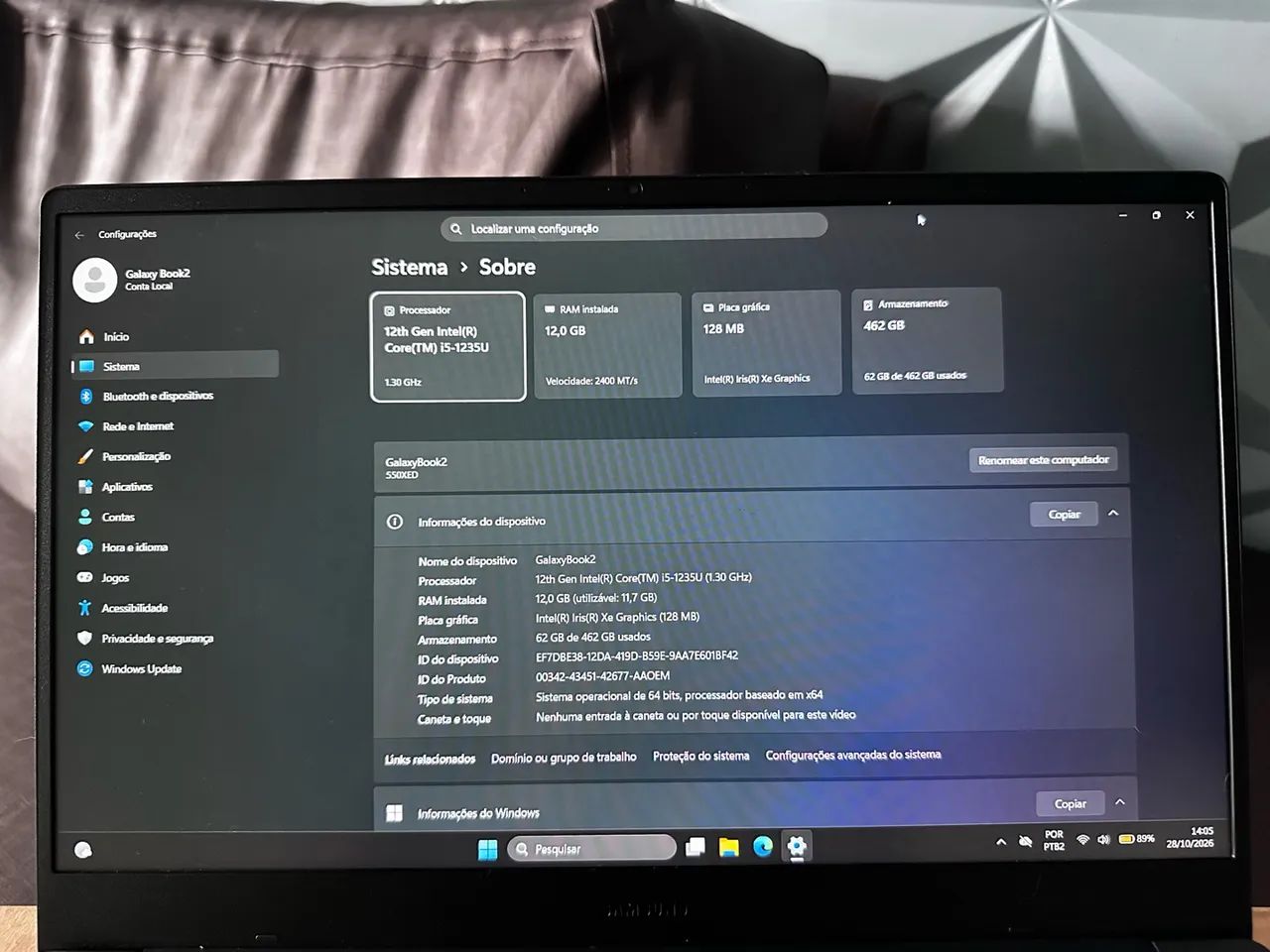The image size is (1270, 952).
Task: Show hidden system tray icons
Action: [1000, 842]
